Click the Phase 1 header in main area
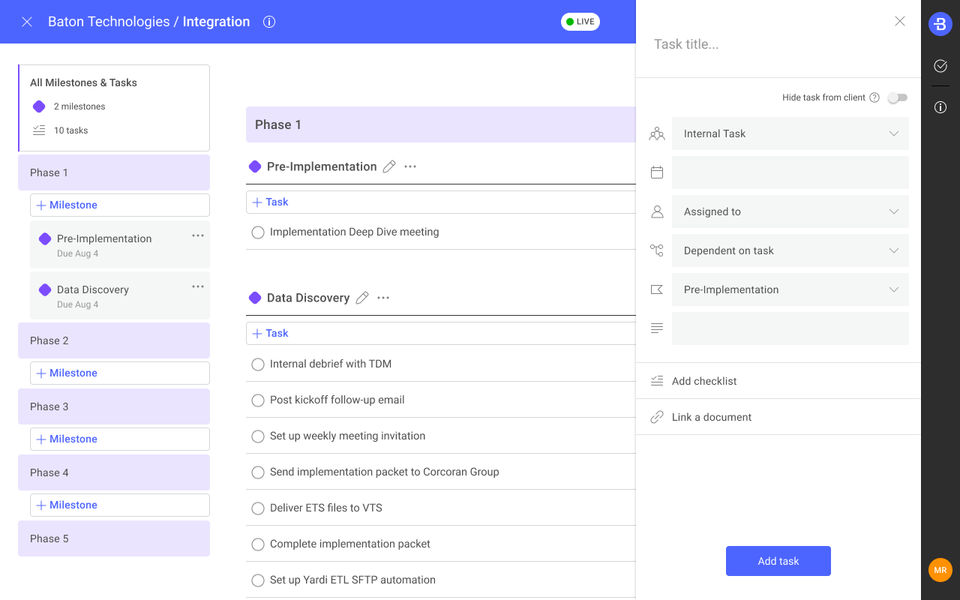Viewport: 960px width, 600px height. [x=441, y=125]
